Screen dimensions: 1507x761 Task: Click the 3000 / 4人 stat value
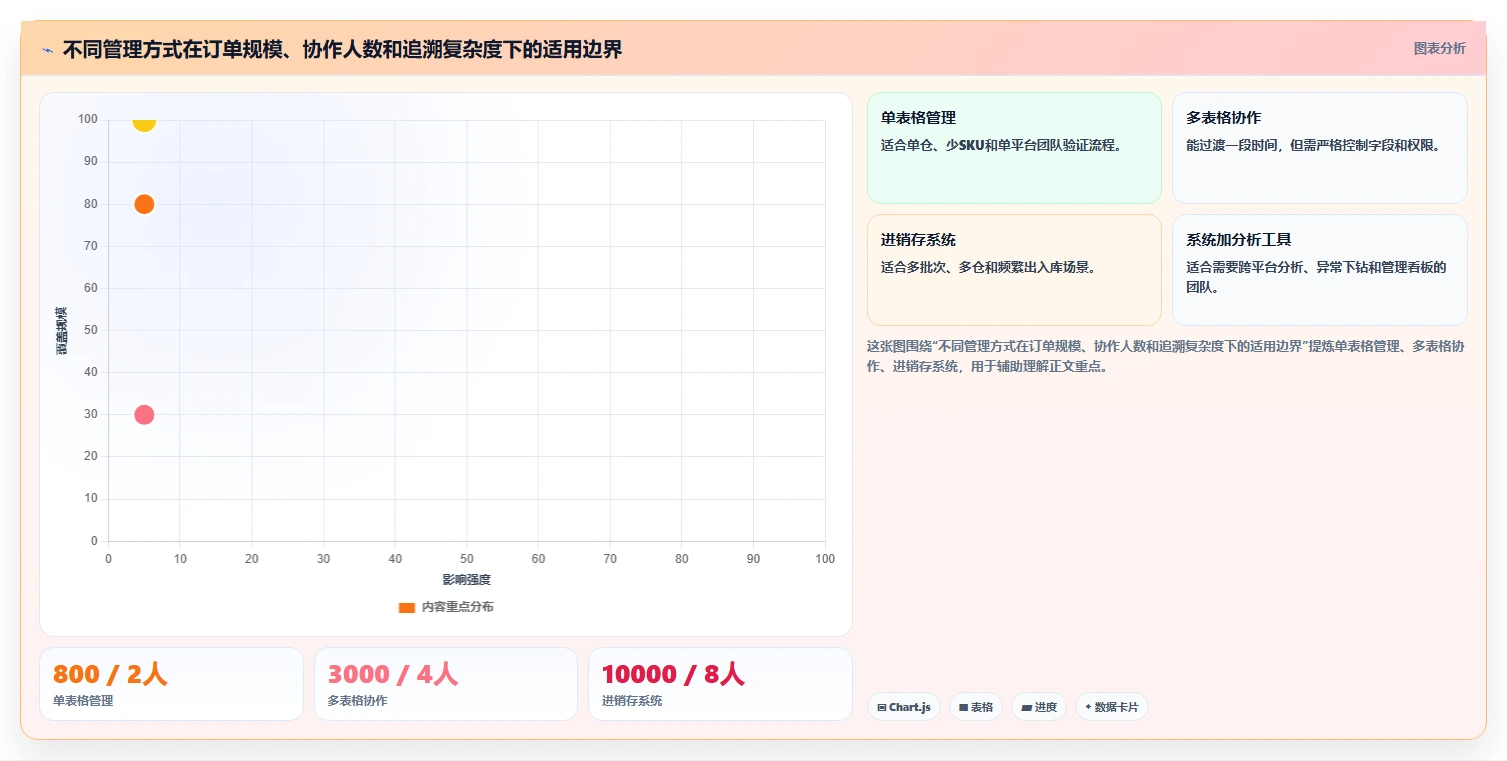[x=393, y=674]
